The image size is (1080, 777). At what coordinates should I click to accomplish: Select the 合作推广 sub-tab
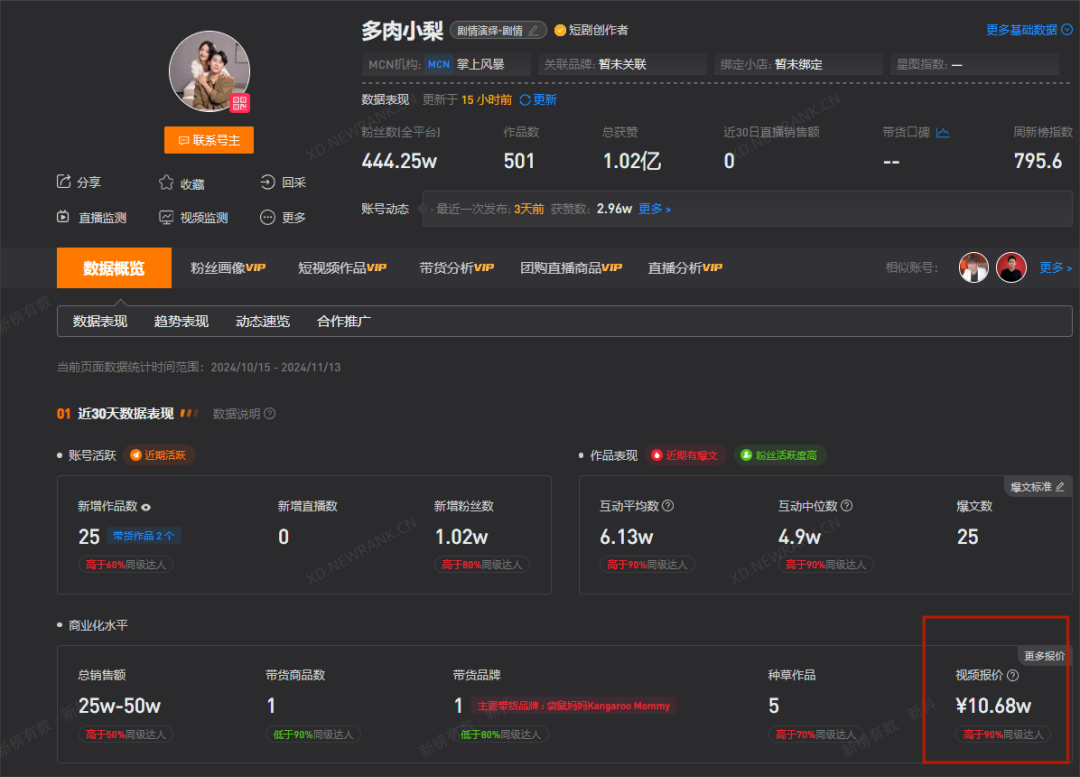(344, 321)
